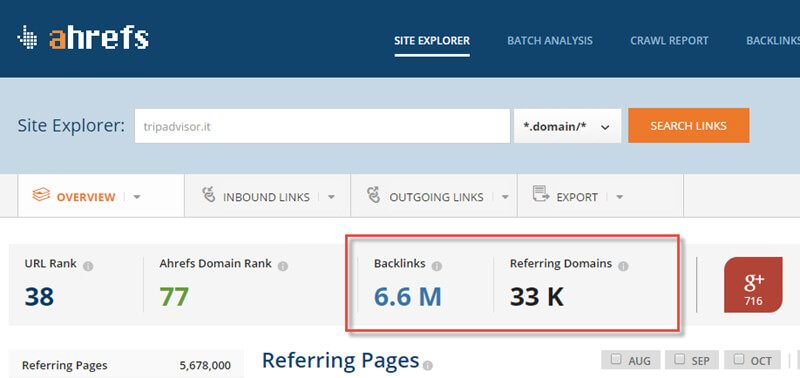Screen dimensions: 800x378
Task: Open the Google+ 716 badge
Action: coord(753,285)
